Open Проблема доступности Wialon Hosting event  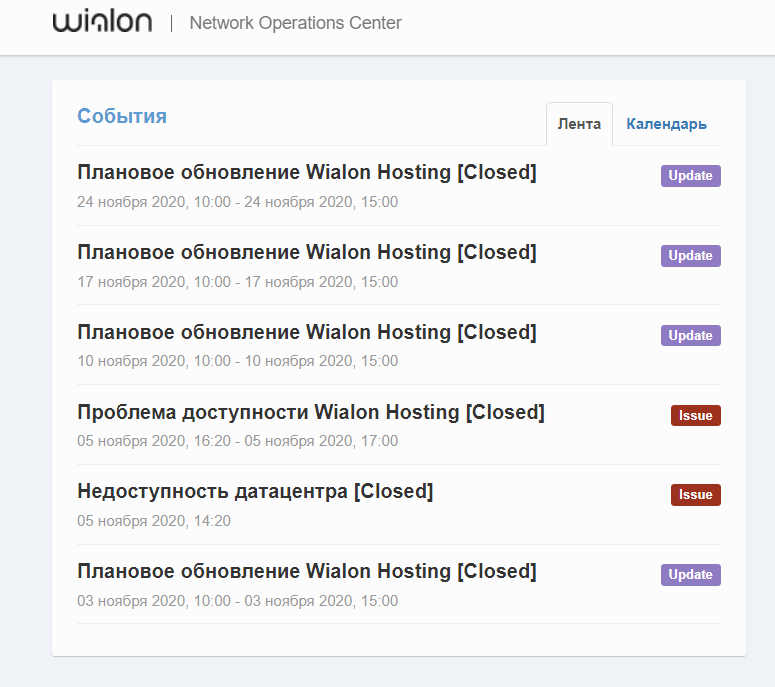click(311, 412)
